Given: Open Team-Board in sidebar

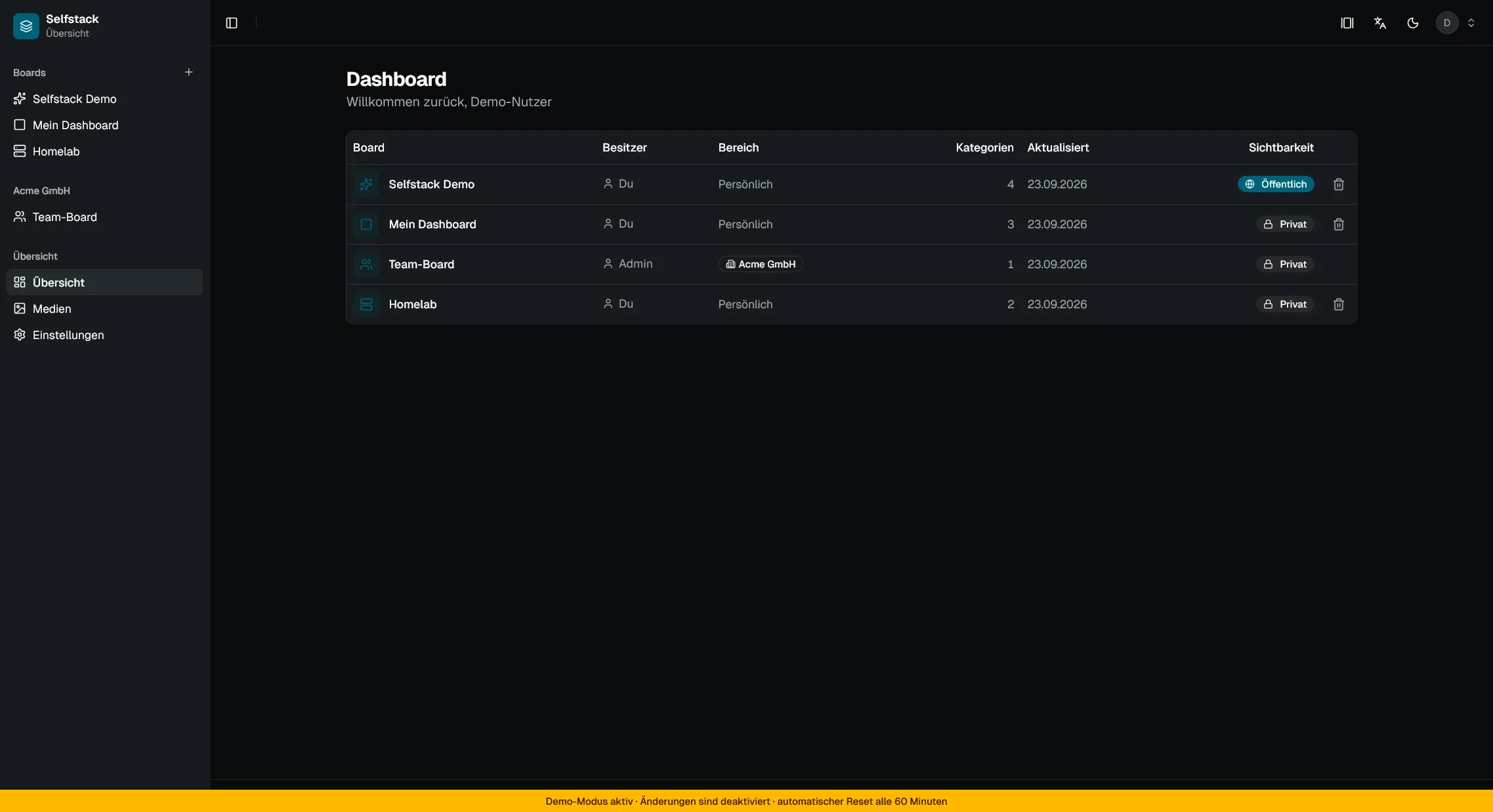Looking at the screenshot, I should pos(104,217).
